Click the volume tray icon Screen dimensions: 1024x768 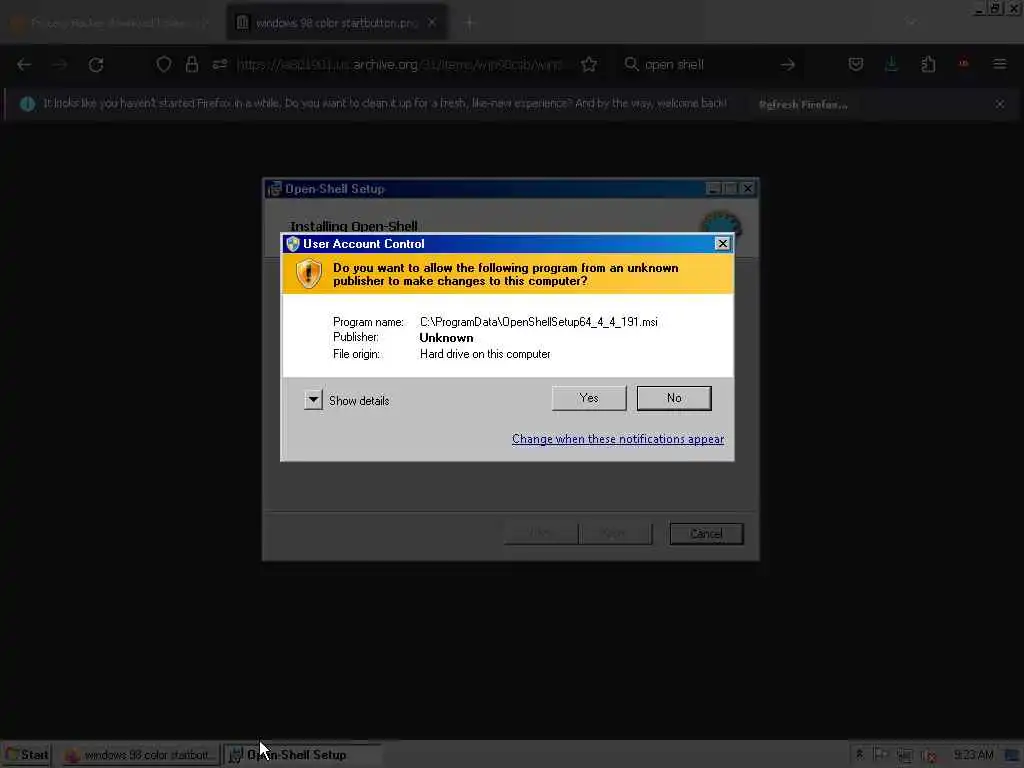[x=929, y=756]
